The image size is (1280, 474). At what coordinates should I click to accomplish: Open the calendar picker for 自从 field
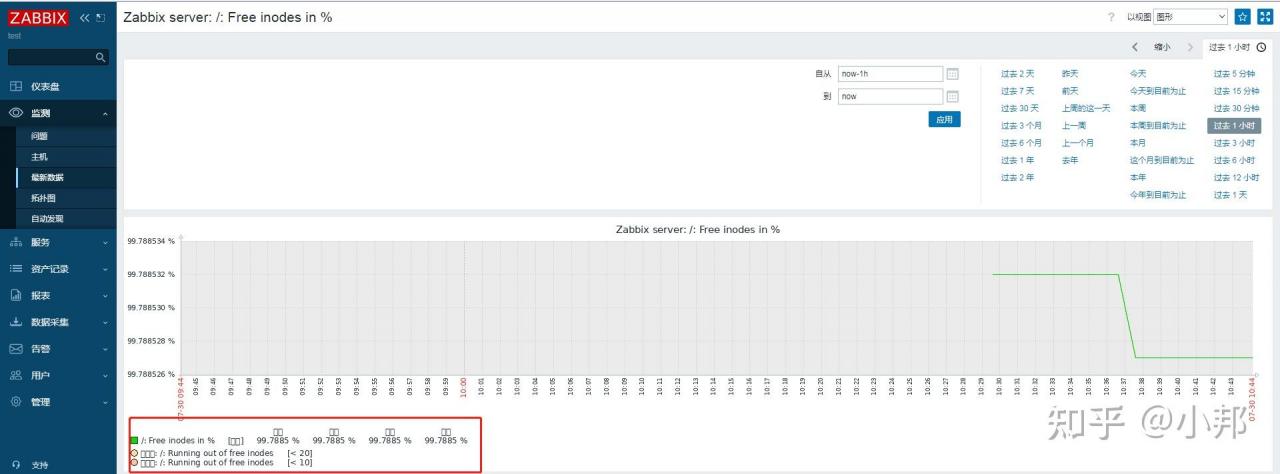point(952,74)
